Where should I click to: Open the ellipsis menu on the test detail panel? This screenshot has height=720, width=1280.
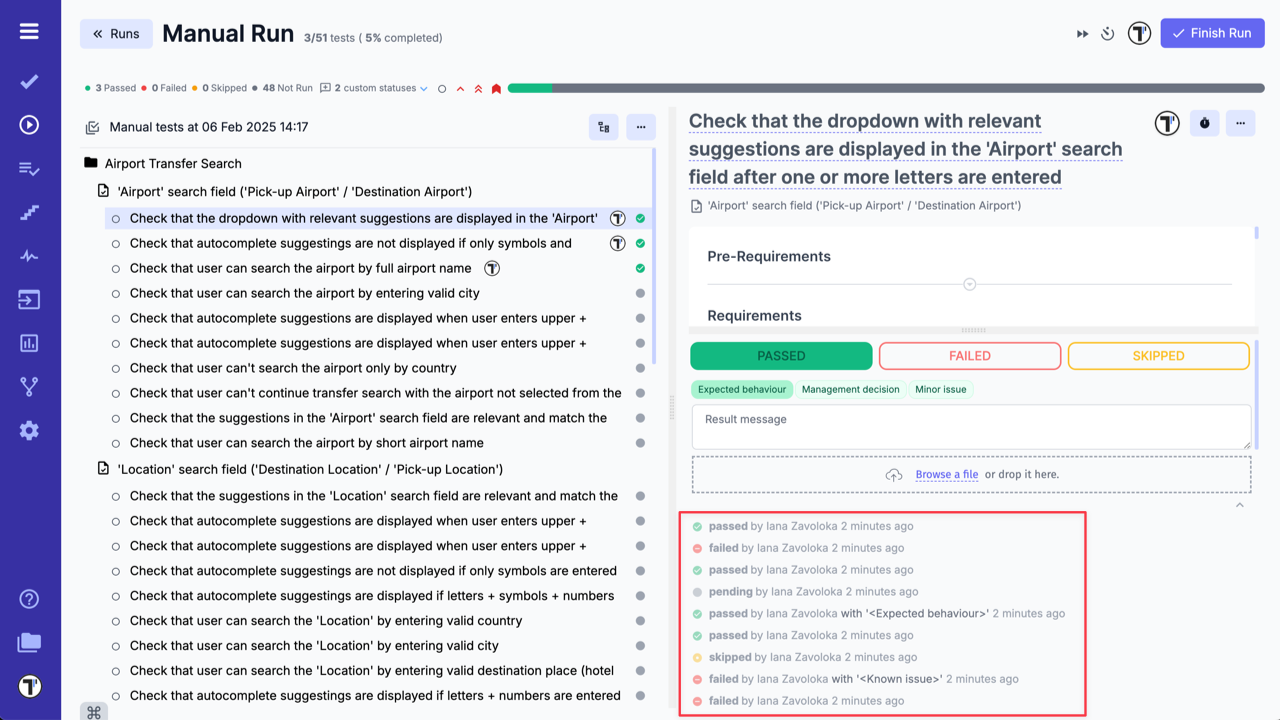[x=1240, y=123]
